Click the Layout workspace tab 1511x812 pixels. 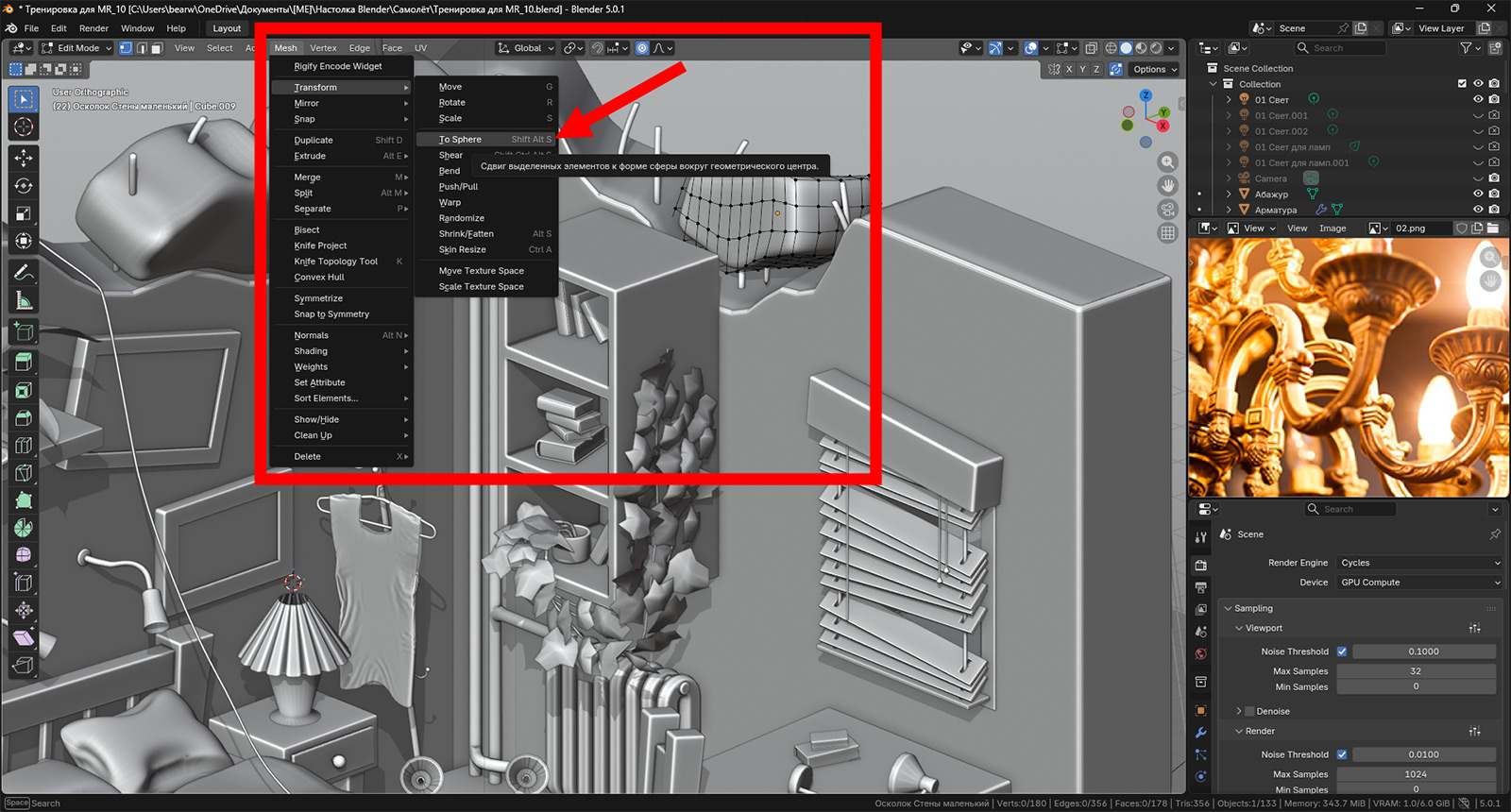coord(227,28)
